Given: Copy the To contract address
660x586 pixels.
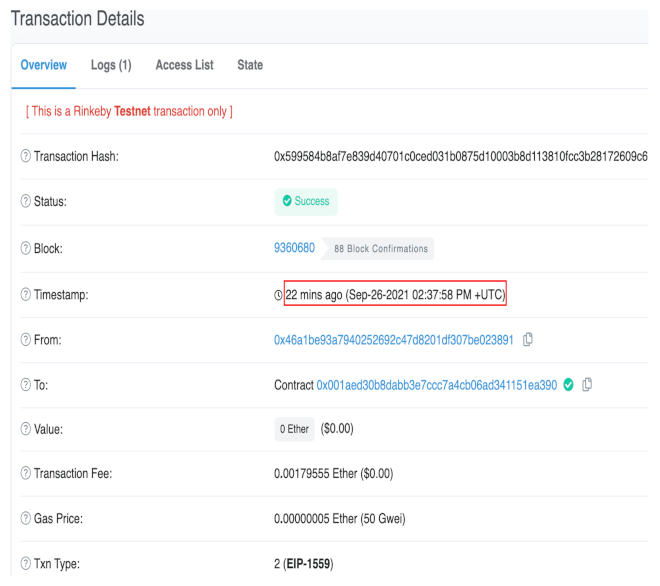Looking at the screenshot, I should pyautogui.click(x=587, y=385).
